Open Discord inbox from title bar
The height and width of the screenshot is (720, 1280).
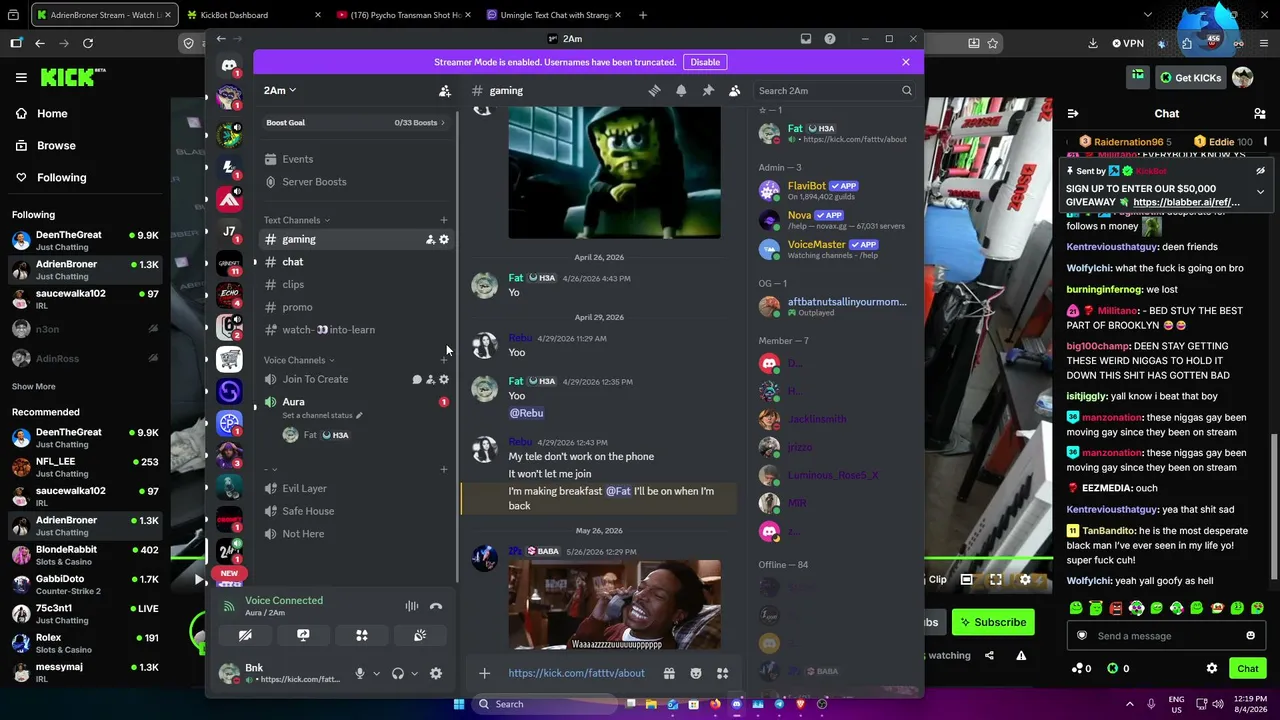806,39
